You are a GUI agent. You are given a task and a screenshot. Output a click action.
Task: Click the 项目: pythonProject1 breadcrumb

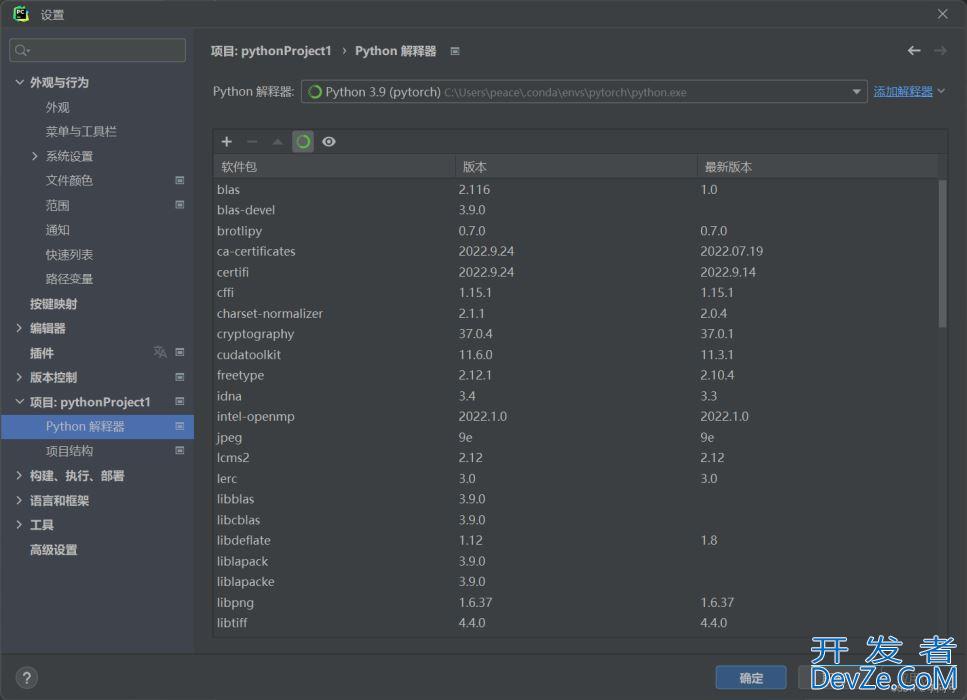click(x=271, y=51)
